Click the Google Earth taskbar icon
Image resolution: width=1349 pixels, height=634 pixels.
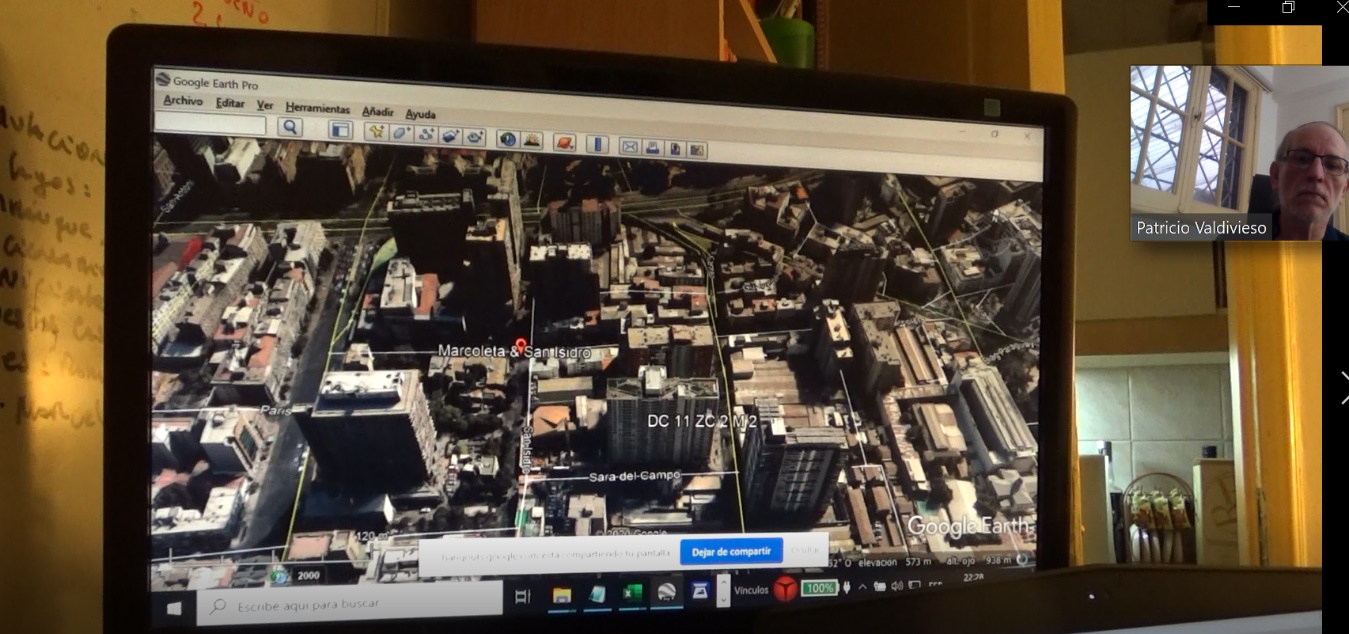point(666,592)
